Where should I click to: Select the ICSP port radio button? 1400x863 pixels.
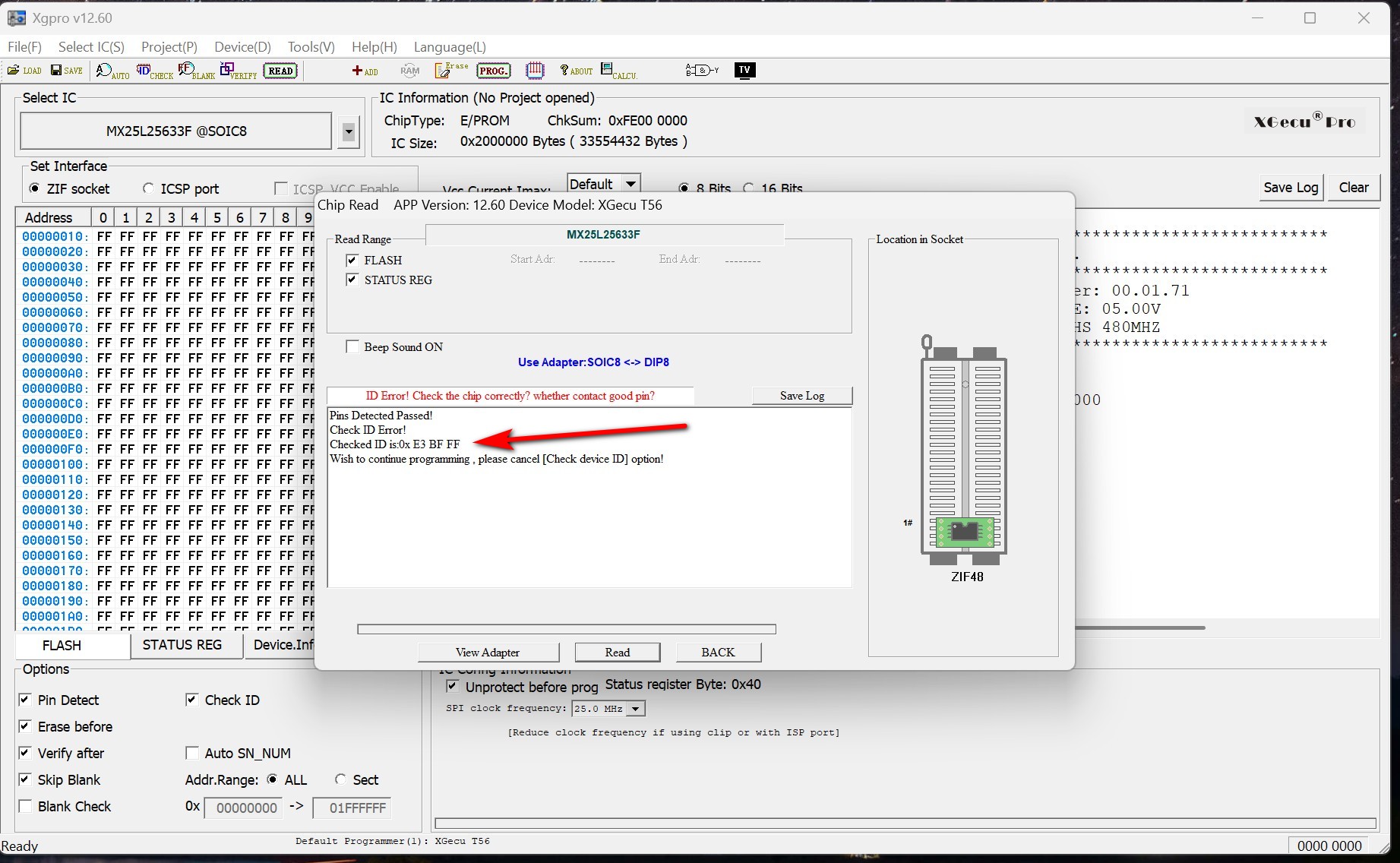[x=149, y=188]
